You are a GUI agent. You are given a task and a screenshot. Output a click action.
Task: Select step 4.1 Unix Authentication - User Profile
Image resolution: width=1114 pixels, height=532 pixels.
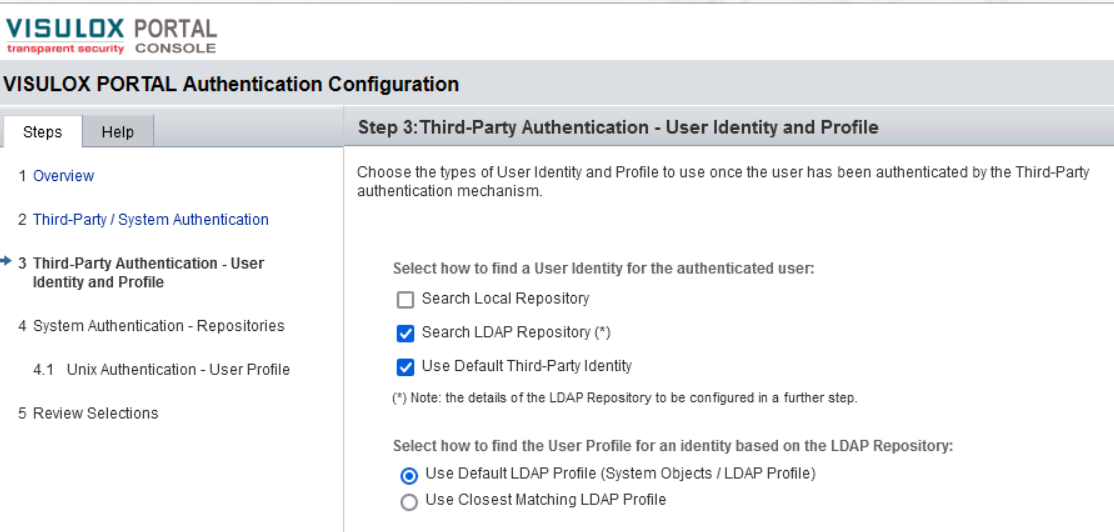pyautogui.click(x=178, y=369)
